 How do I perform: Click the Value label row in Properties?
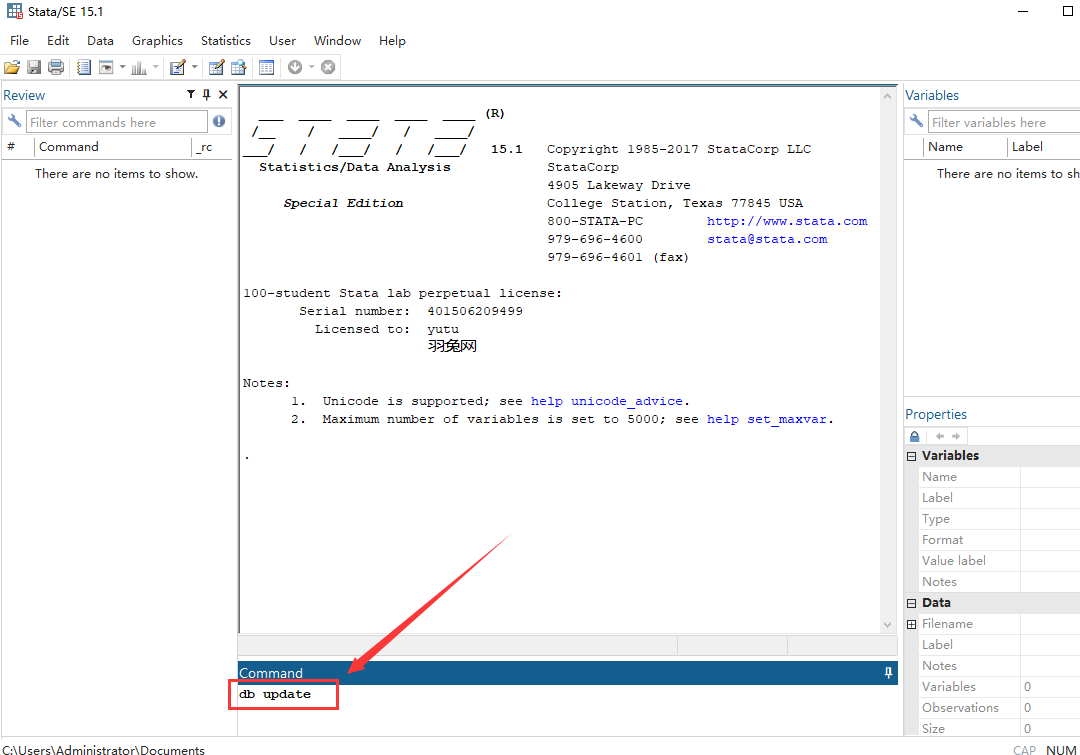tap(999, 561)
